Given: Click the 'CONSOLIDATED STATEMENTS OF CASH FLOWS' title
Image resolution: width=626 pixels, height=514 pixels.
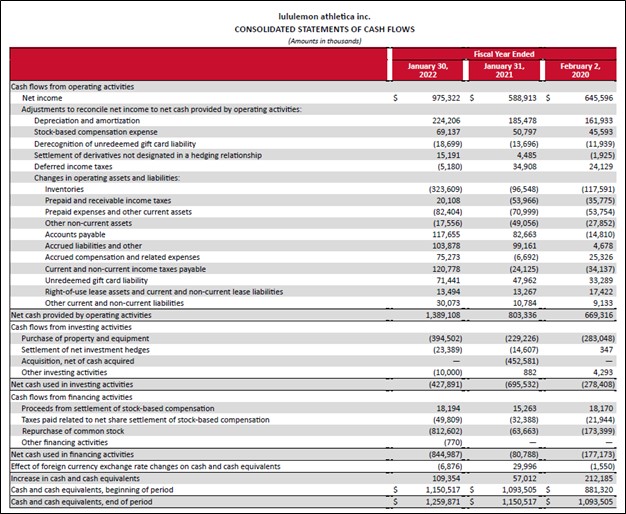Looking at the screenshot, I should (313, 29).
